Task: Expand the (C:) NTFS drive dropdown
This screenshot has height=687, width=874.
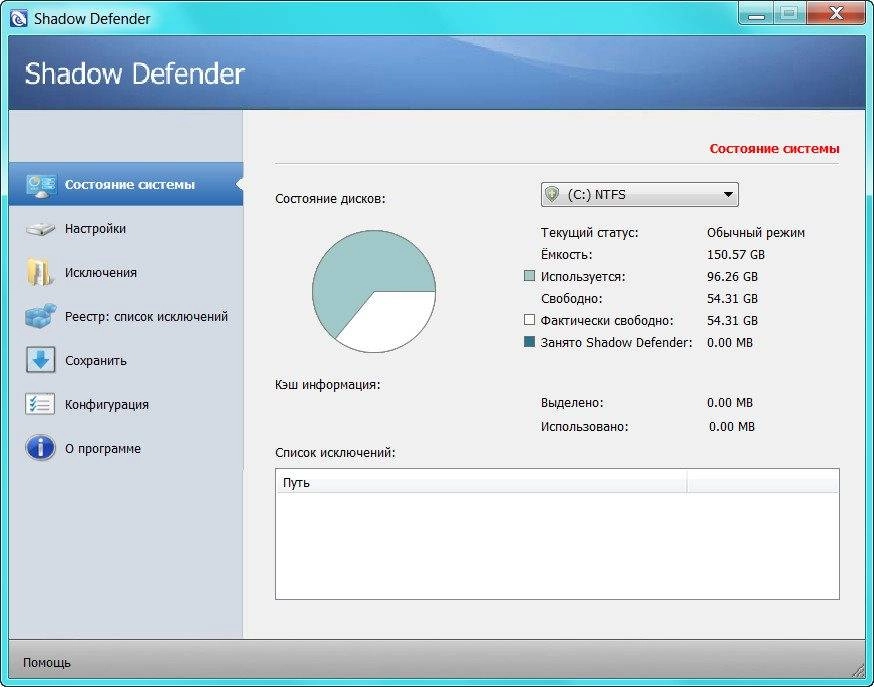Action: (x=640, y=194)
